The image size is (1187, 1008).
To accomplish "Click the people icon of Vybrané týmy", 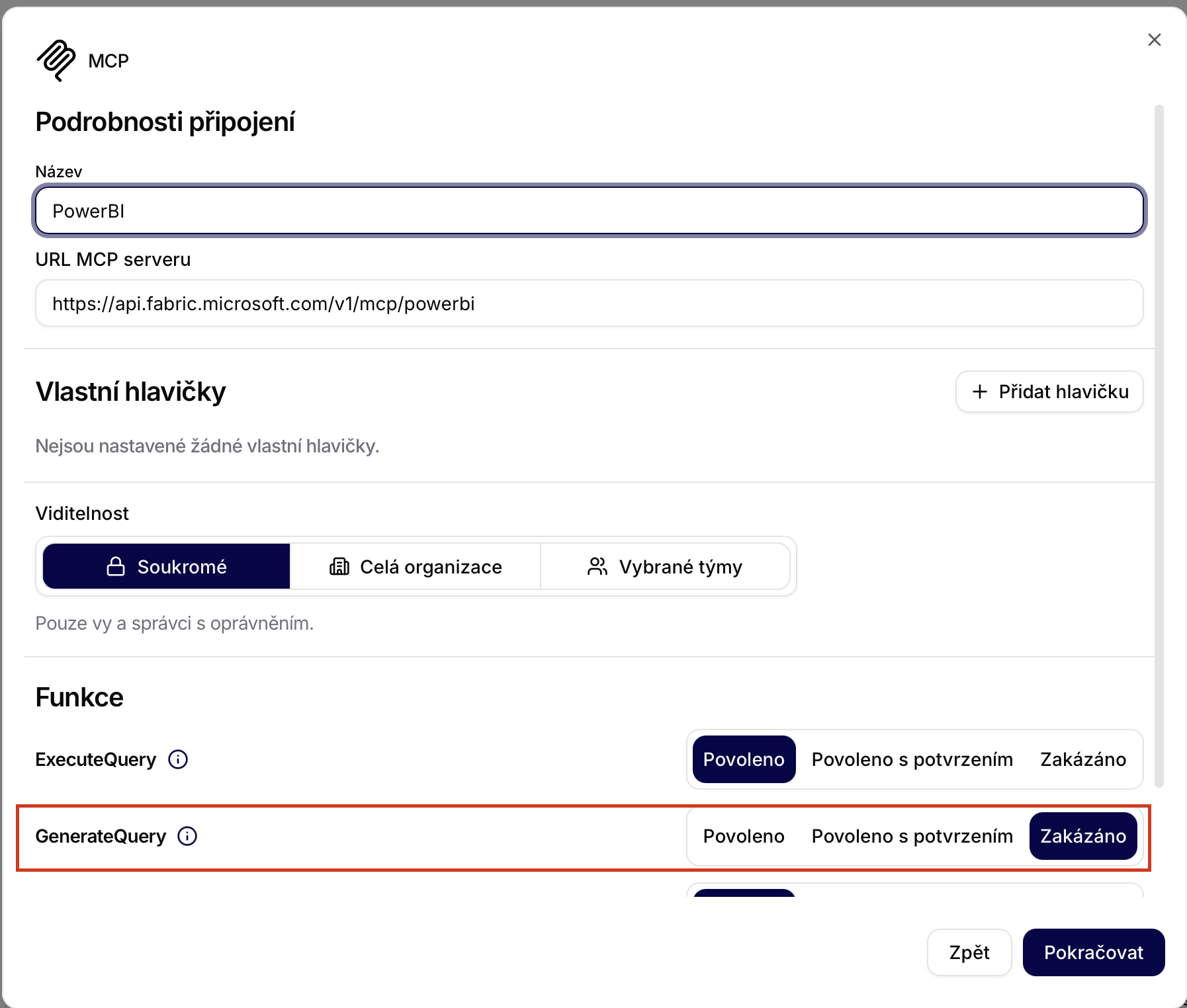I will [597, 566].
